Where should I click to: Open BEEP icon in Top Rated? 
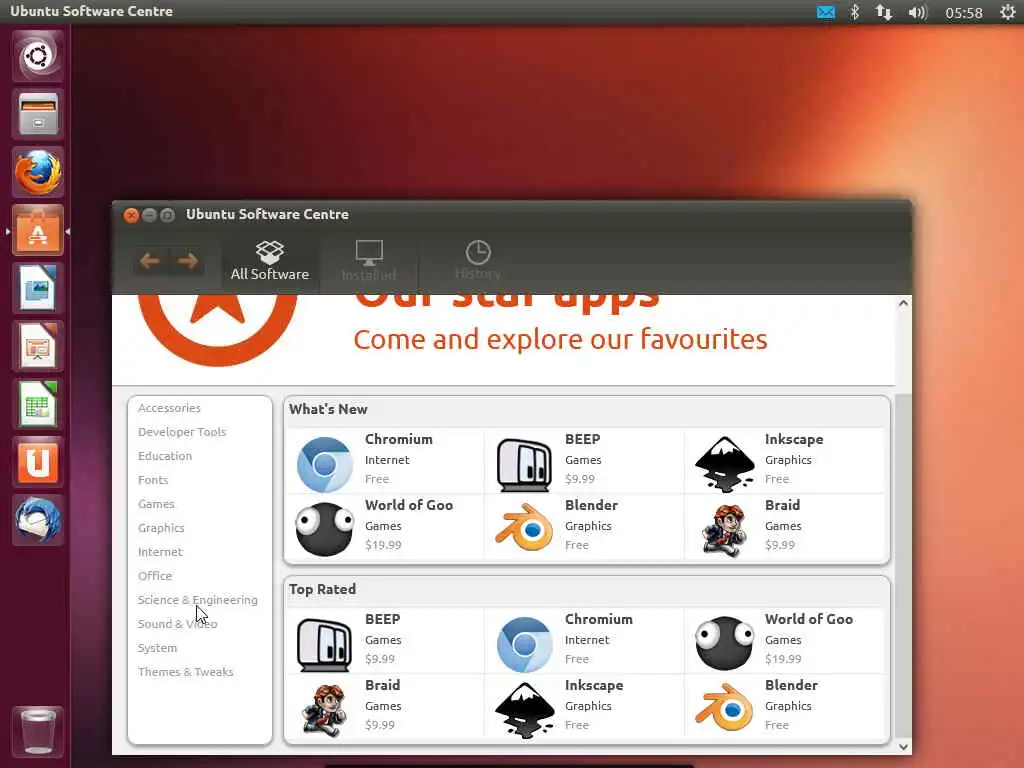click(x=324, y=645)
